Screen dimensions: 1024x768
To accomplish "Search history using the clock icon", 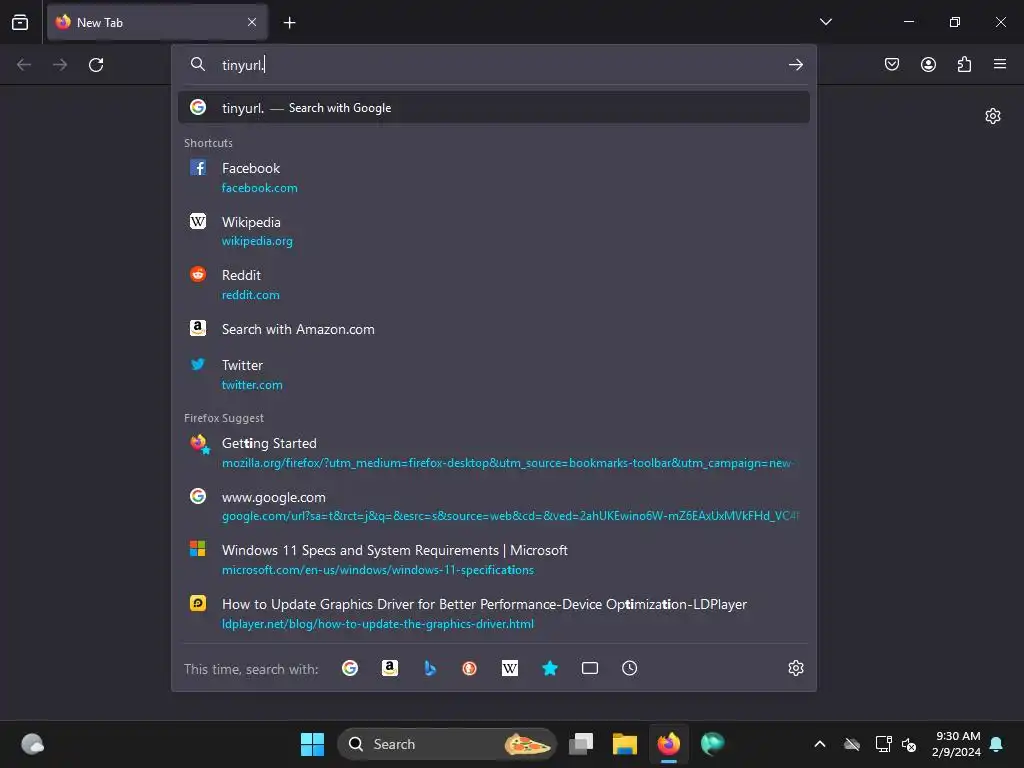I will [x=630, y=668].
